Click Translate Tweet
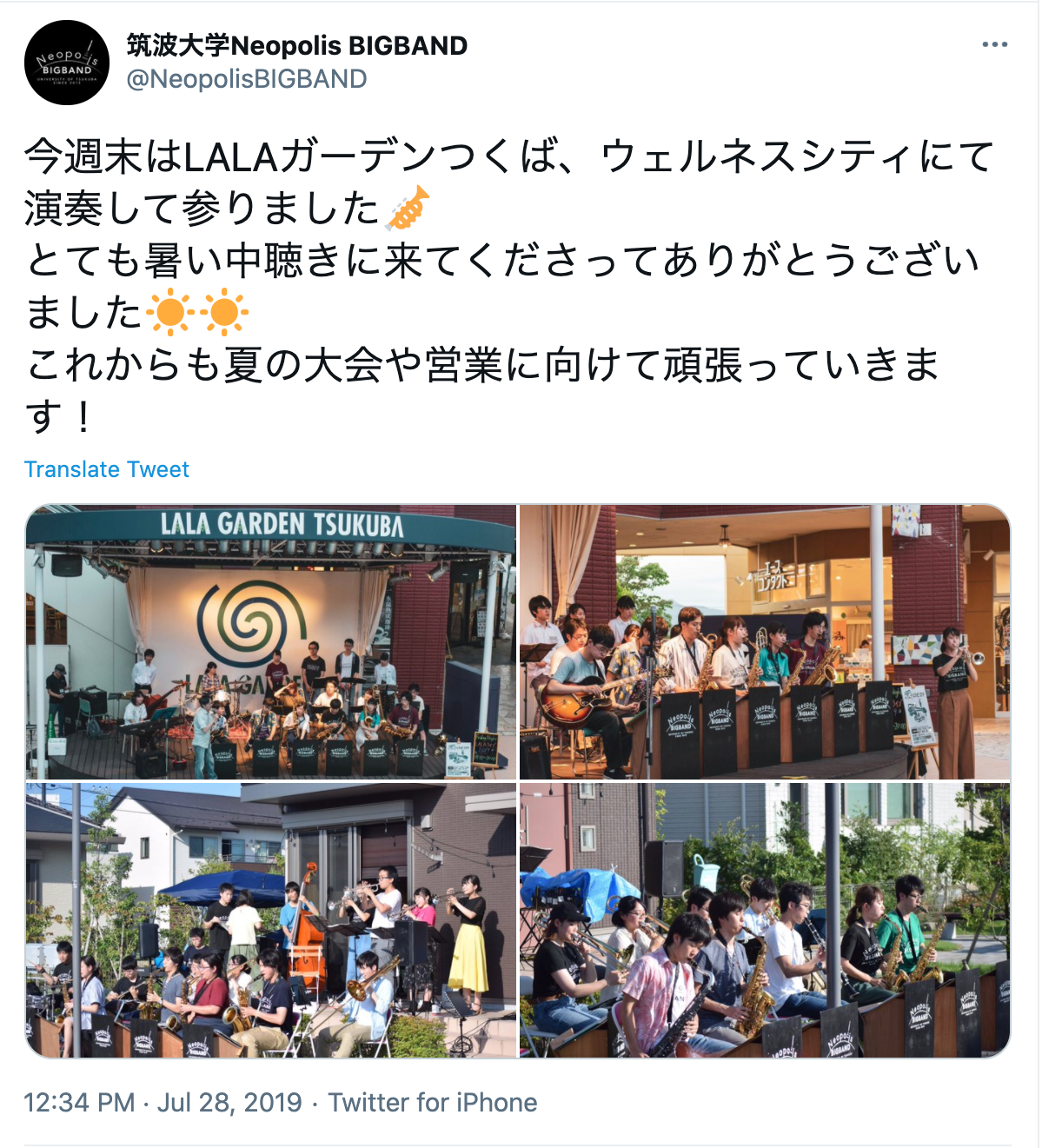1042x1148 pixels. coord(106,469)
